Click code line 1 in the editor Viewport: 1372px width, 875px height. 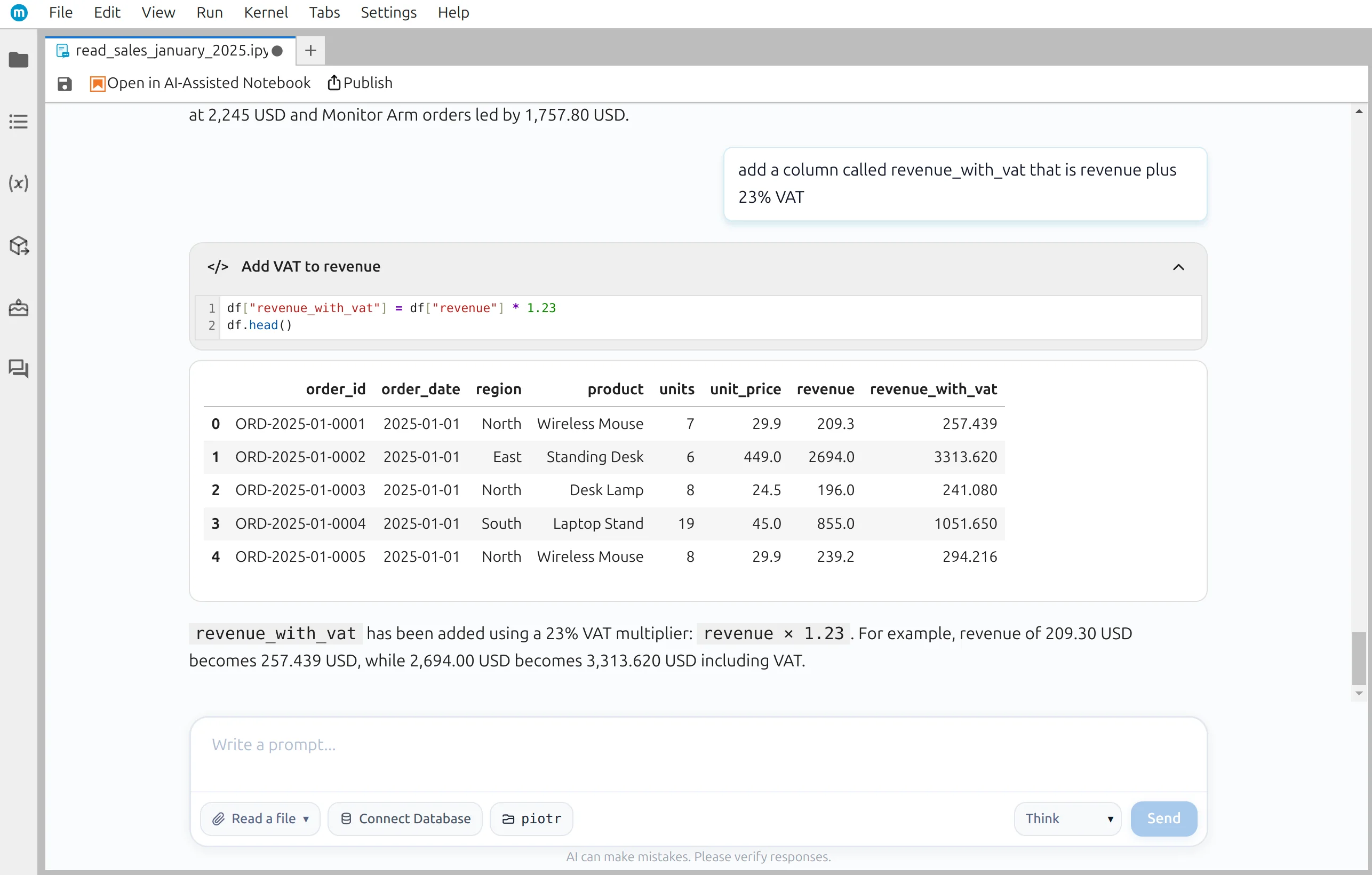pyautogui.click(x=391, y=308)
